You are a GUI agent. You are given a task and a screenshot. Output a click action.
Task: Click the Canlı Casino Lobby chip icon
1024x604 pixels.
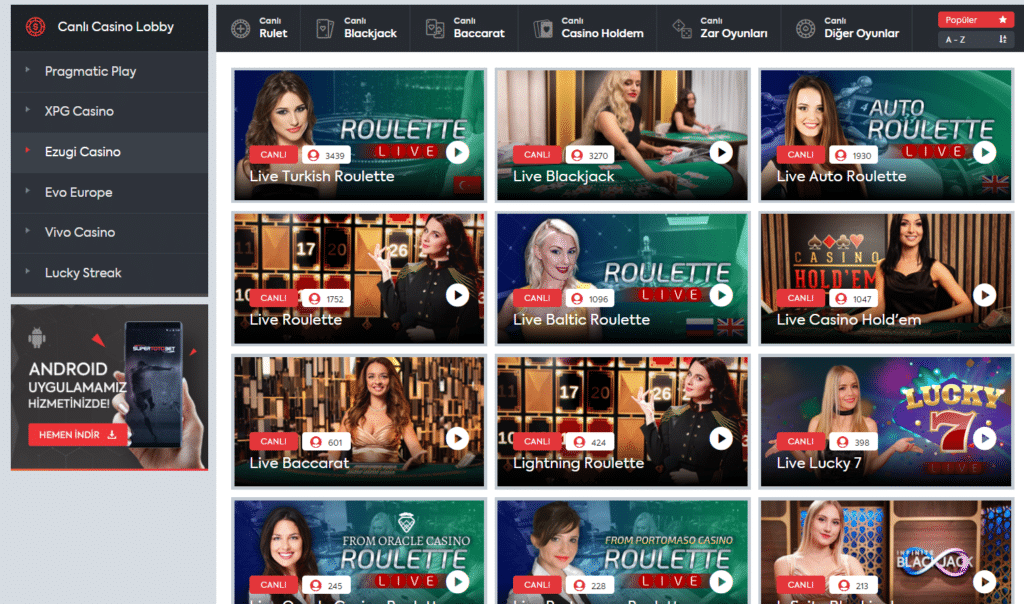[x=35, y=27]
